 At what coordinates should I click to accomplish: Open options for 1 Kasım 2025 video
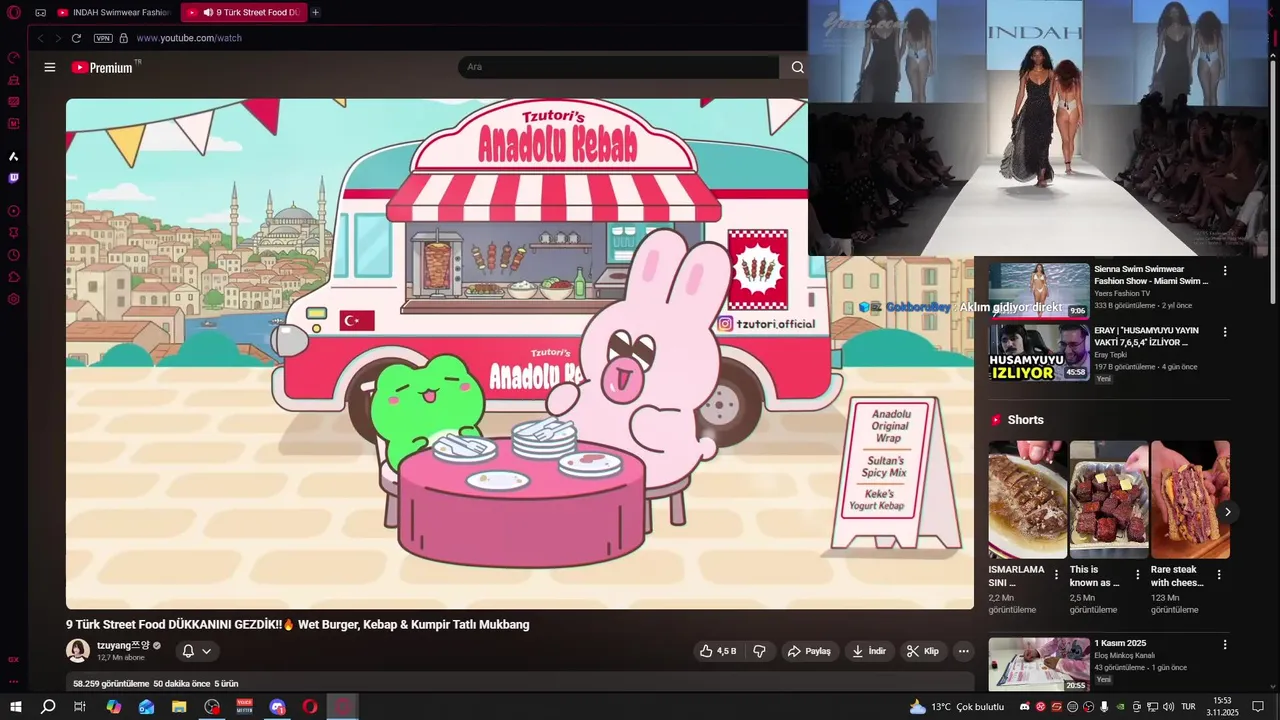coord(1225,645)
